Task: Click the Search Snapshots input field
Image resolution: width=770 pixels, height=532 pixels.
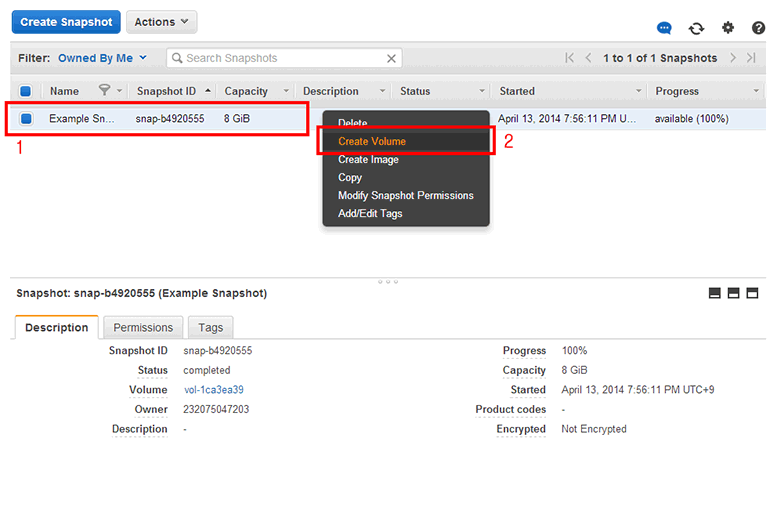Action: [x=283, y=58]
